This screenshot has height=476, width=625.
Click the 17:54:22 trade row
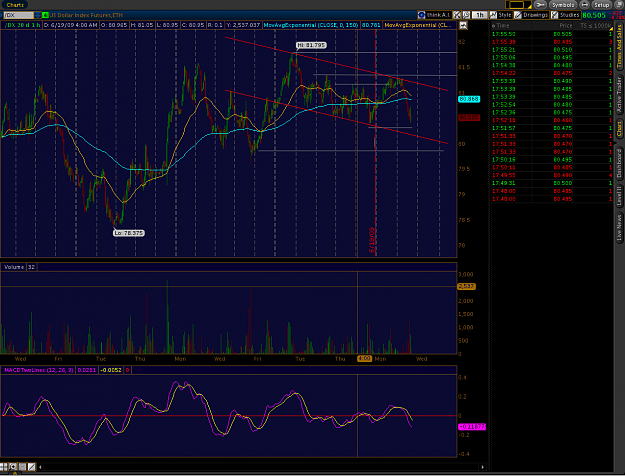(552, 73)
